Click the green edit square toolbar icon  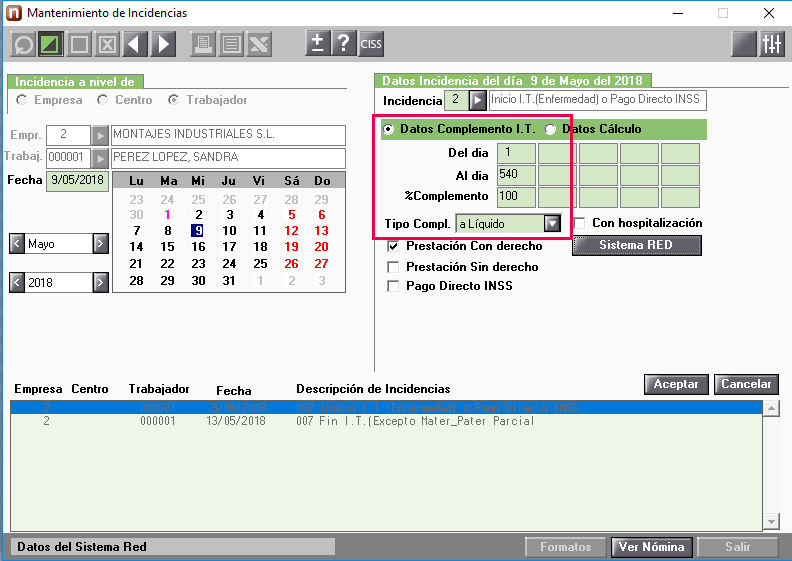point(52,44)
